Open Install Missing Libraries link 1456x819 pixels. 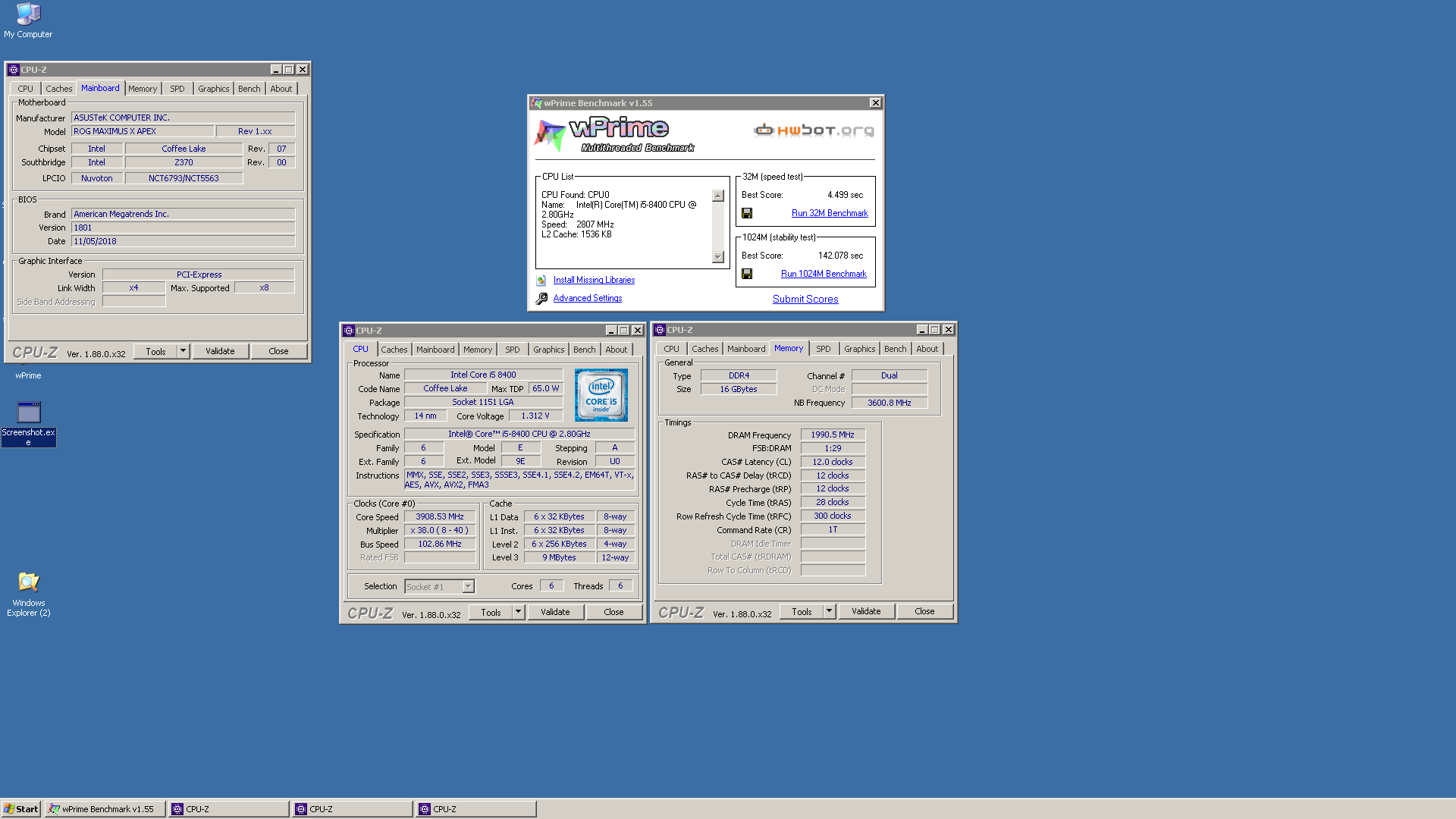click(594, 280)
